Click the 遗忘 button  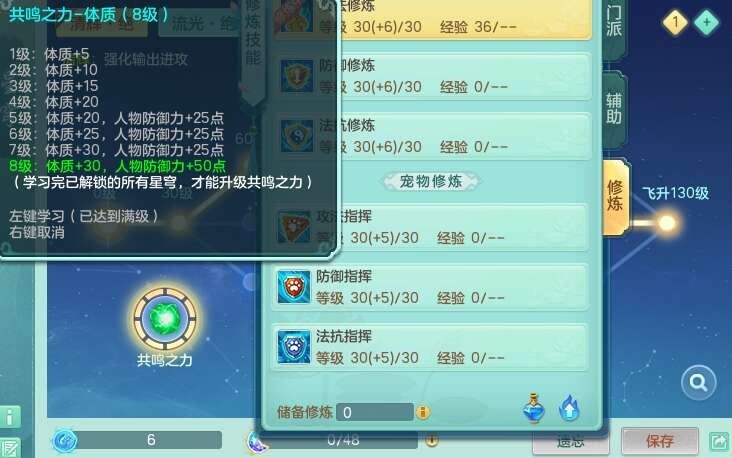point(570,443)
